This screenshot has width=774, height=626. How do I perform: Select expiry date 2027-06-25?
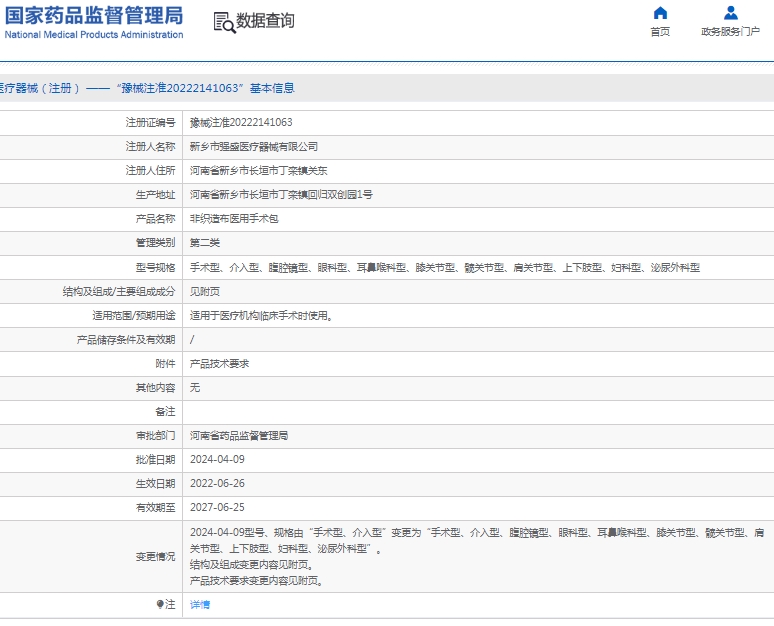[217, 507]
